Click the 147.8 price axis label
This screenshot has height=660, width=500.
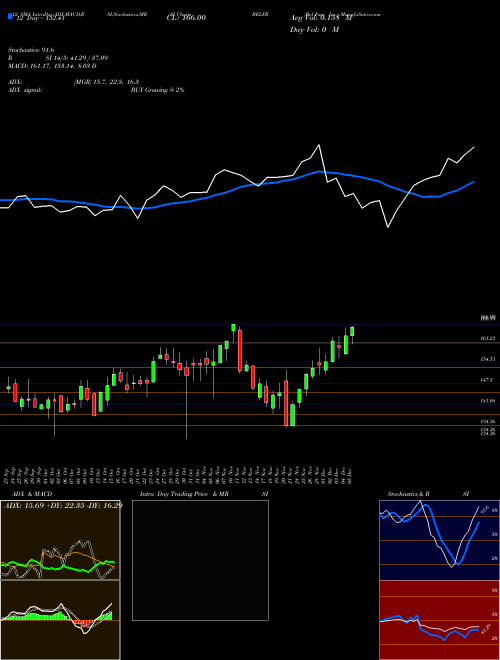click(487, 380)
